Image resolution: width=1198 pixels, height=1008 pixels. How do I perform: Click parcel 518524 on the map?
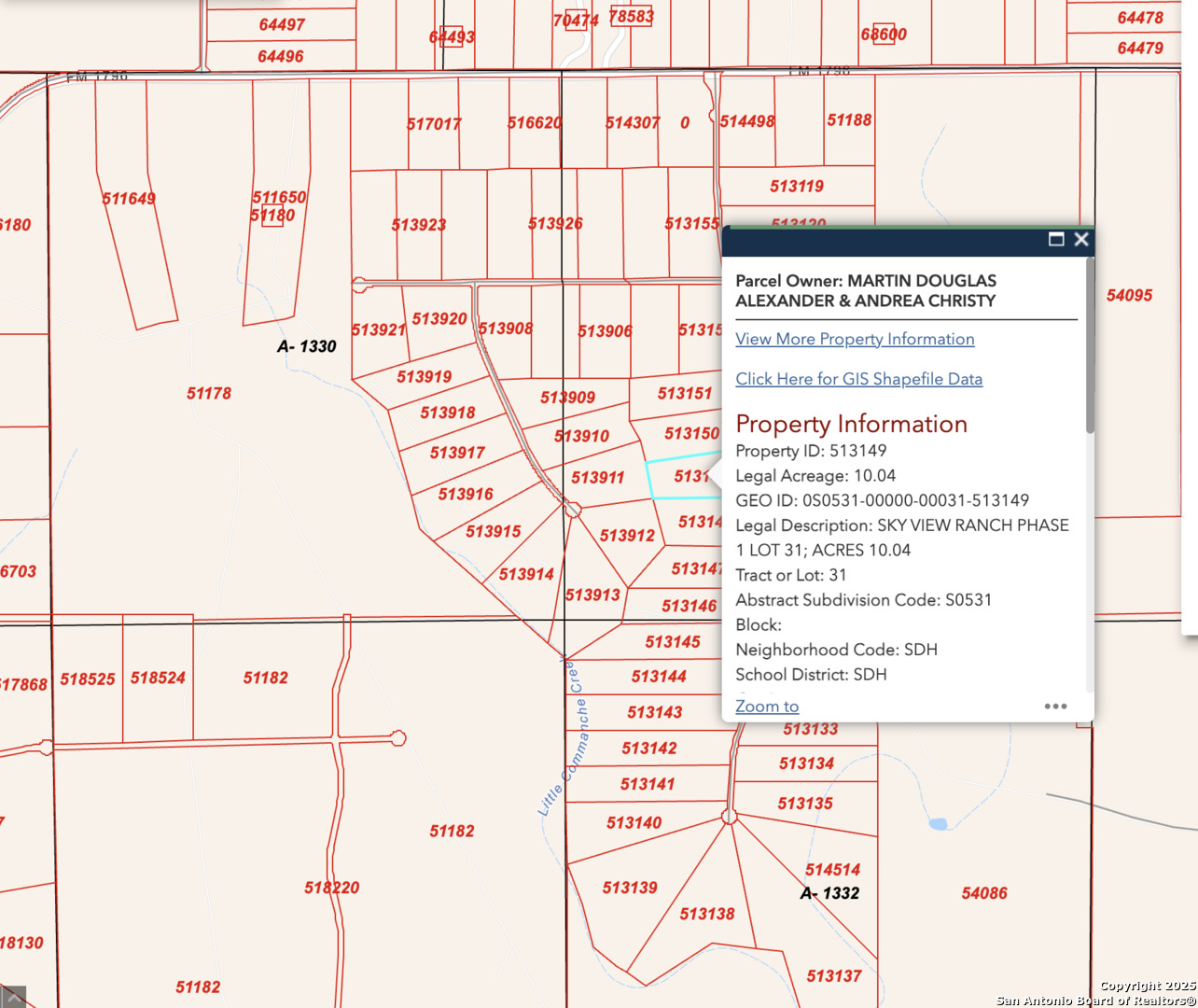pyautogui.click(x=158, y=679)
